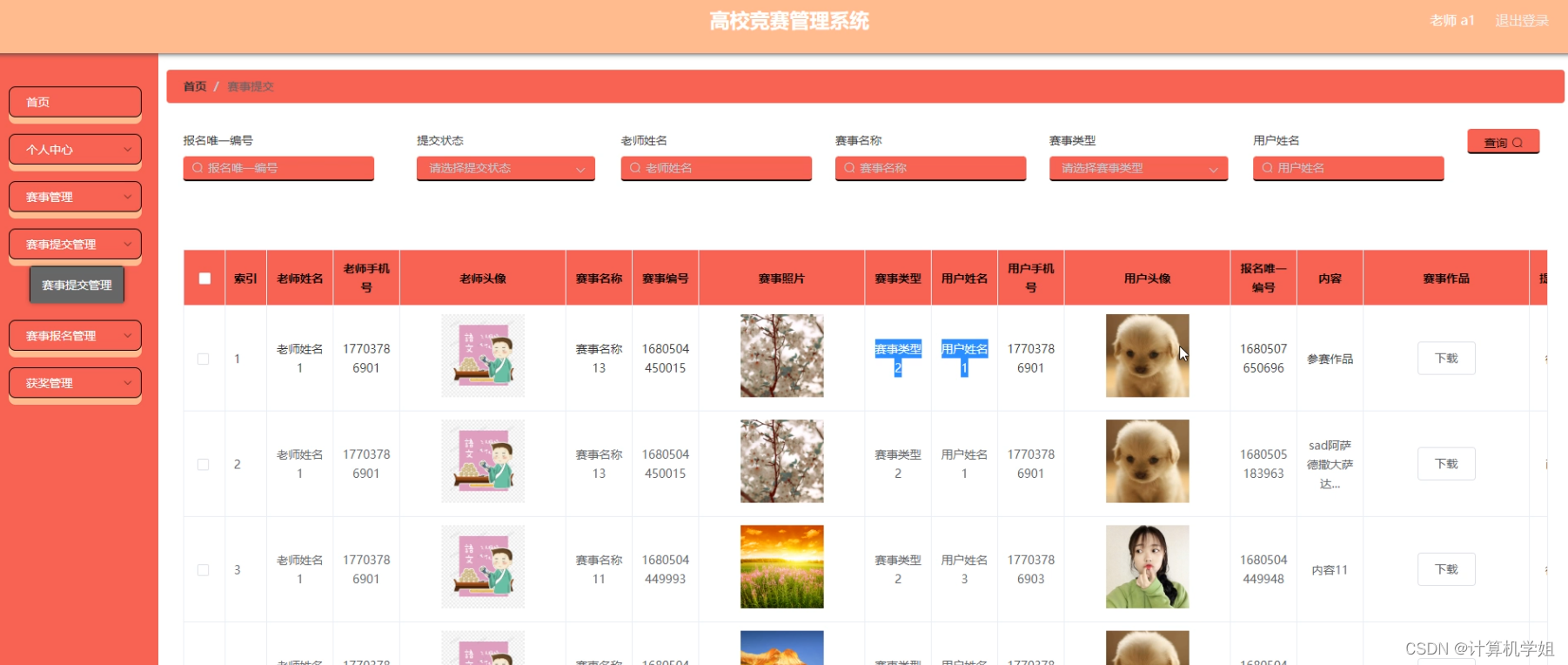Screen dimensions: 1568x665
Task: Click 赛事编号 1680504449993 cell
Action: coord(666,569)
